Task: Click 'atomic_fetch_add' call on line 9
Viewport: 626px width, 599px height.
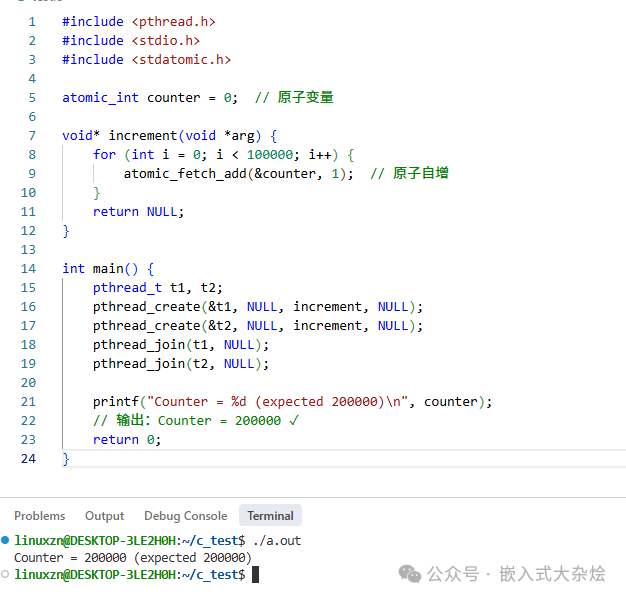Action: pos(185,174)
